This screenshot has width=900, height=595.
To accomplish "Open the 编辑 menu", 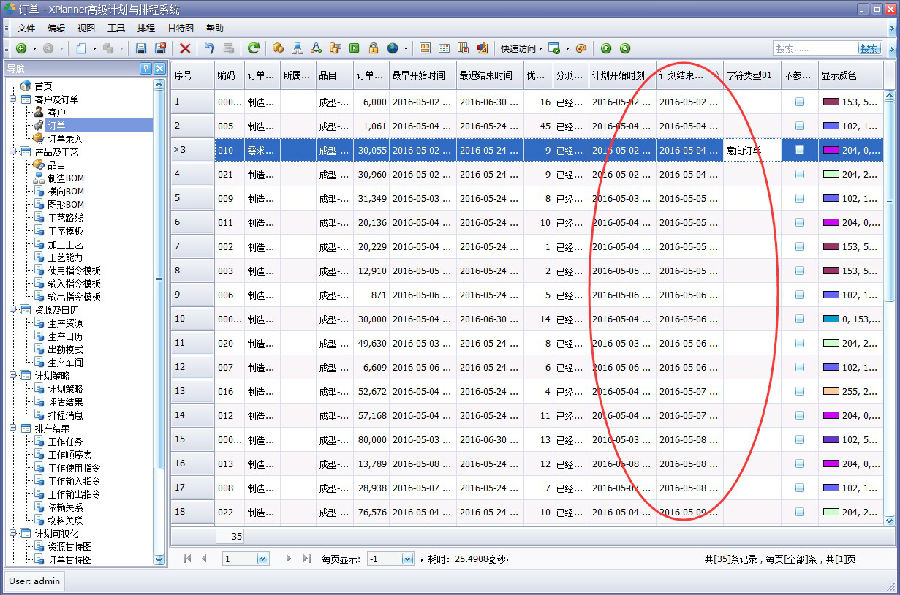I will pyautogui.click(x=56, y=28).
